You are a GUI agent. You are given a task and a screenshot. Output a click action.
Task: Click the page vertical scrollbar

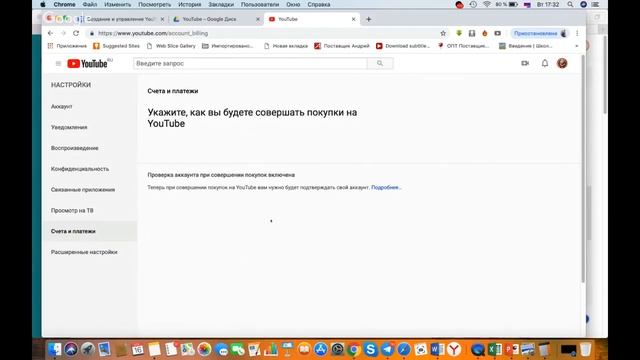point(583,169)
